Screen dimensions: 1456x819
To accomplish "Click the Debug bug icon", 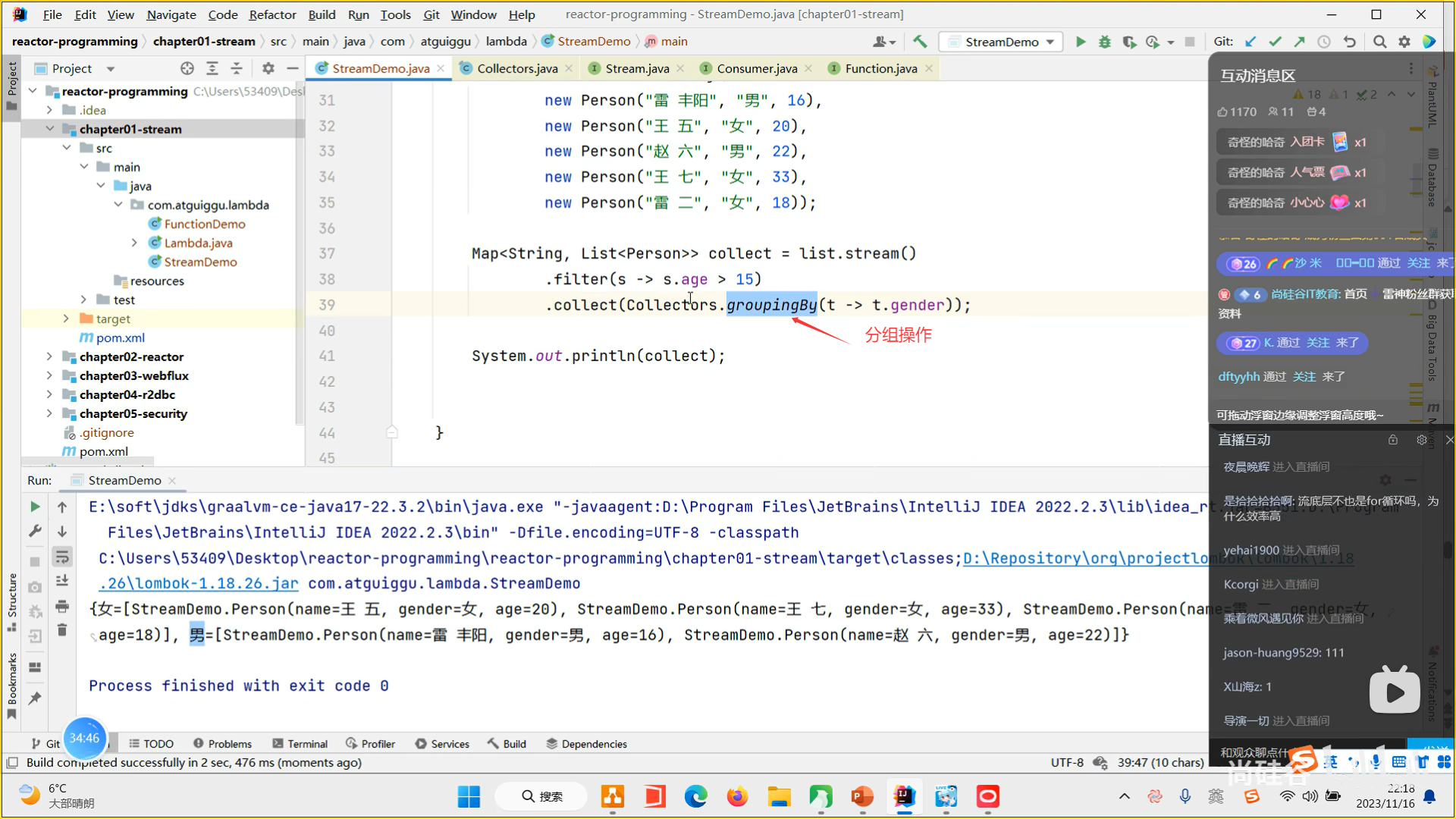I will click(x=1105, y=42).
